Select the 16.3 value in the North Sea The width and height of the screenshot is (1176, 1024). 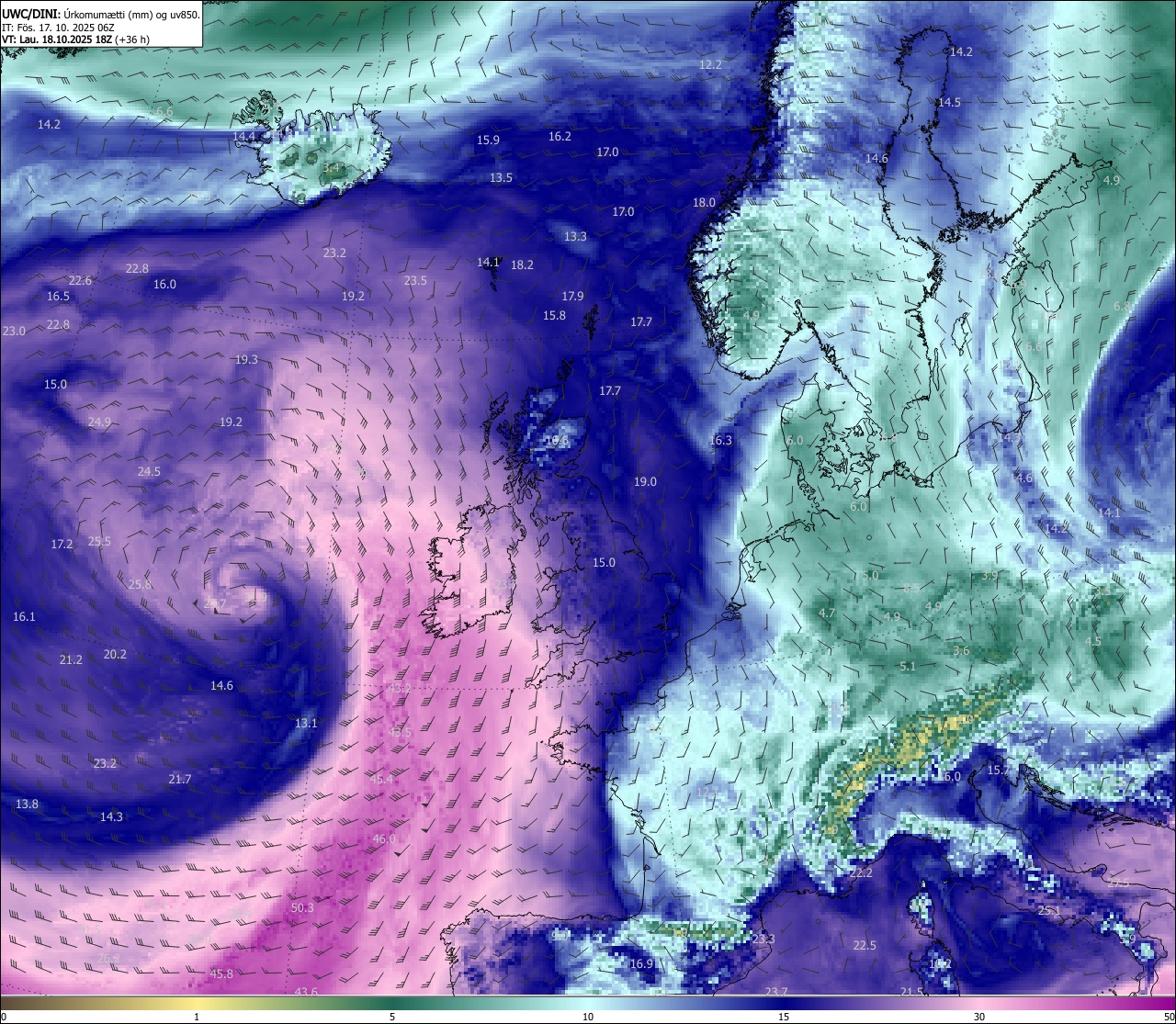pyautogui.click(x=721, y=441)
